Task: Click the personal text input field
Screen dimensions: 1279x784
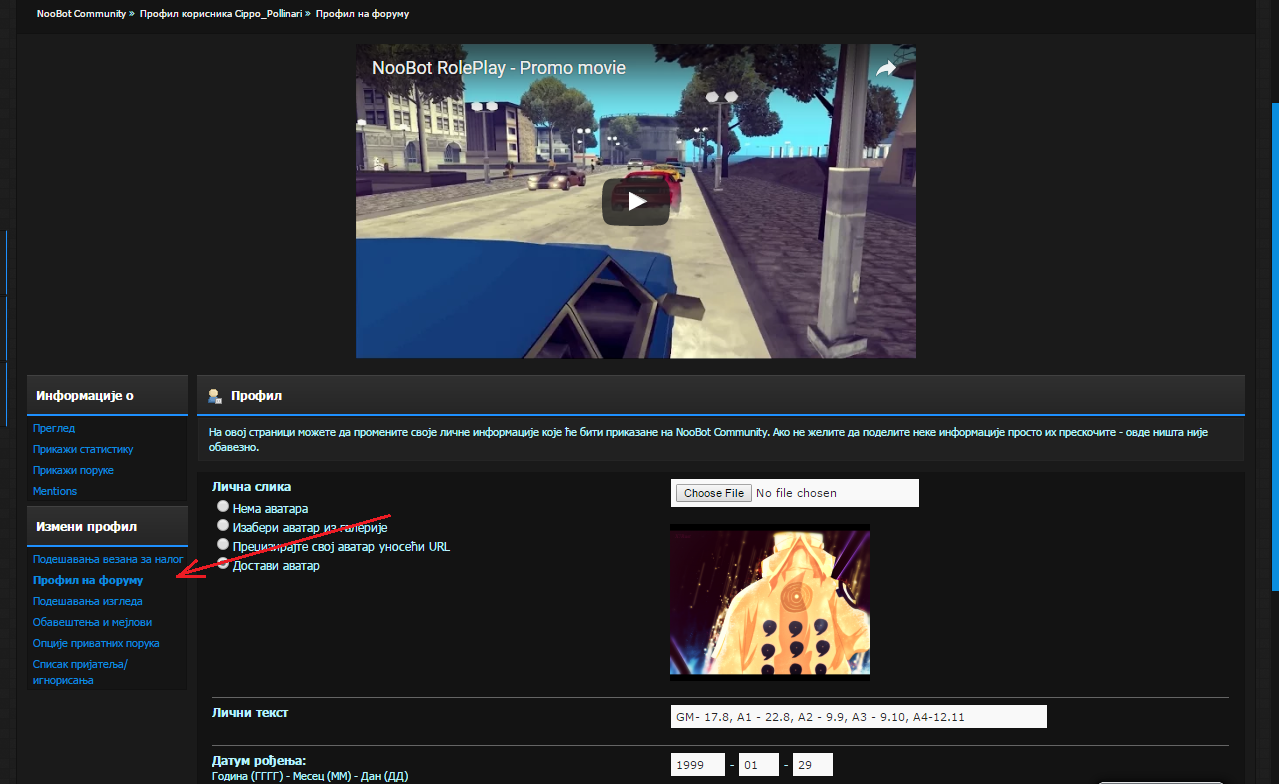Action: pos(858,716)
